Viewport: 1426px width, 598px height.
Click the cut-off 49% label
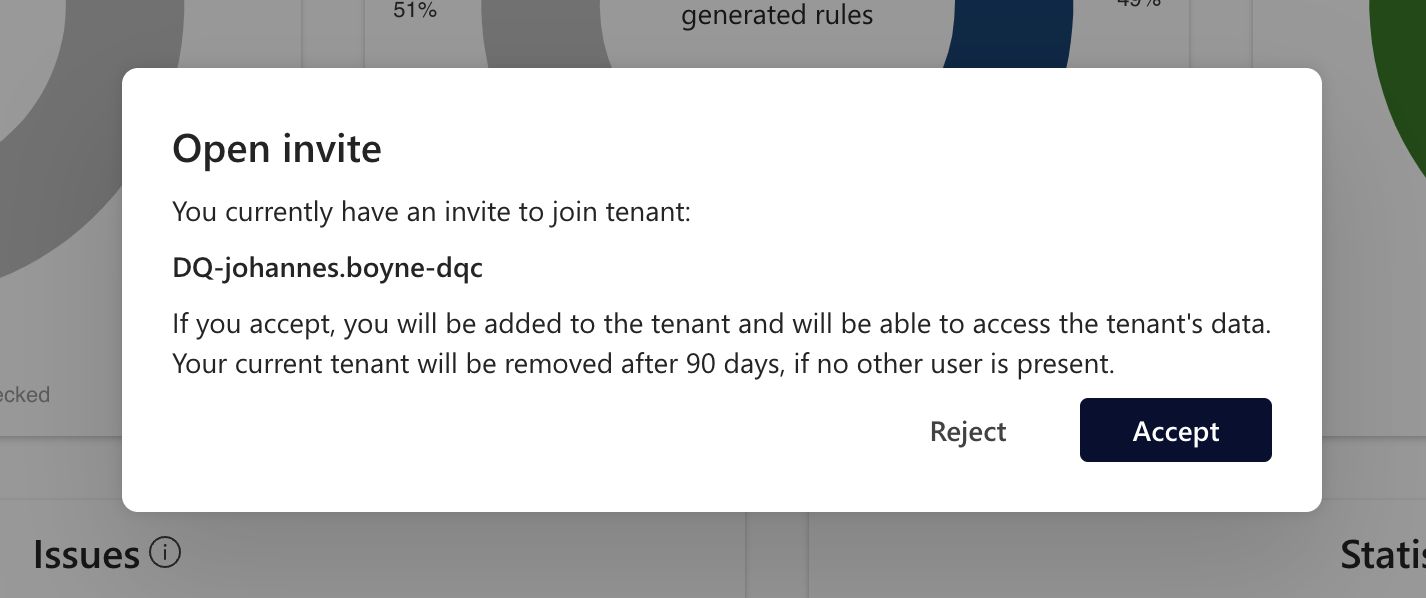pos(1138,4)
